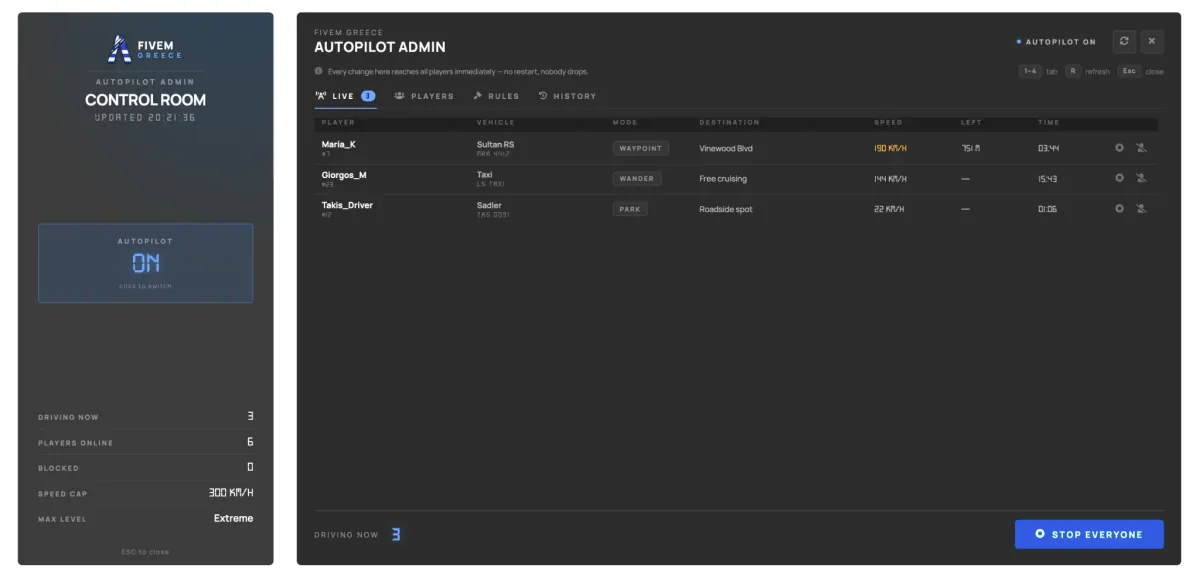1200x581 pixels.
Task: Click the LEFT column header
Action: 971,122
